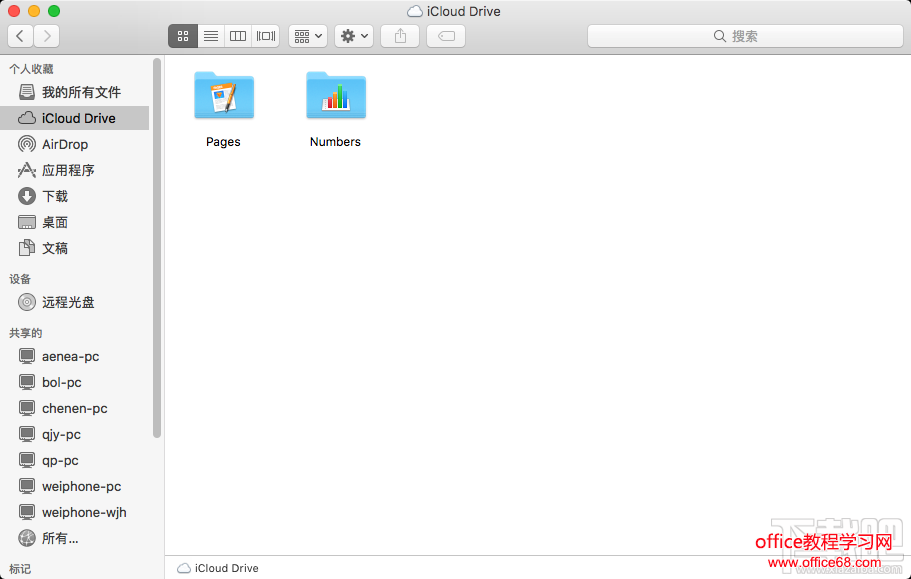The height and width of the screenshot is (579, 911).
Task: Switch to column view
Action: coord(238,36)
